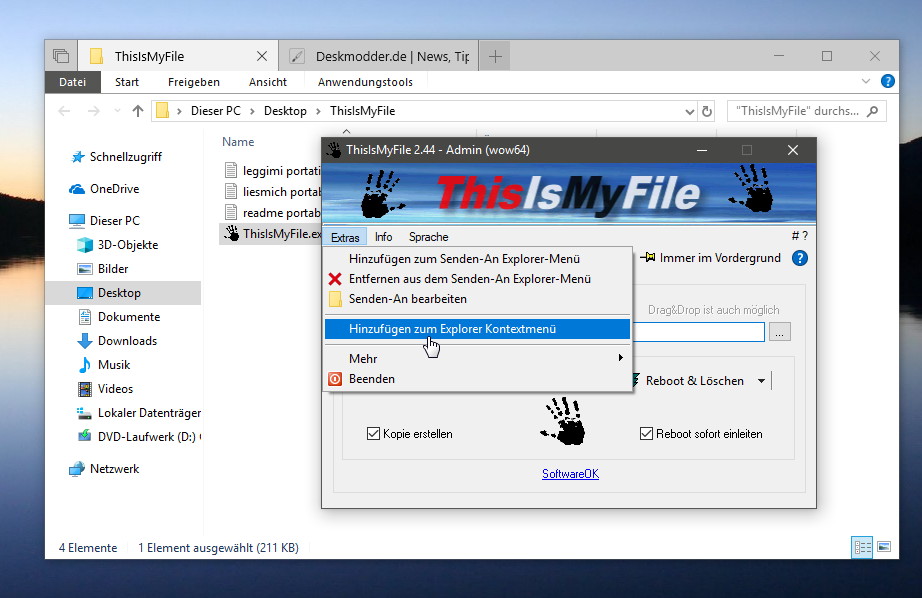Choose Hinzufügen zum Explorer Kontextmenü
This screenshot has height=598, width=922.
(x=477, y=329)
